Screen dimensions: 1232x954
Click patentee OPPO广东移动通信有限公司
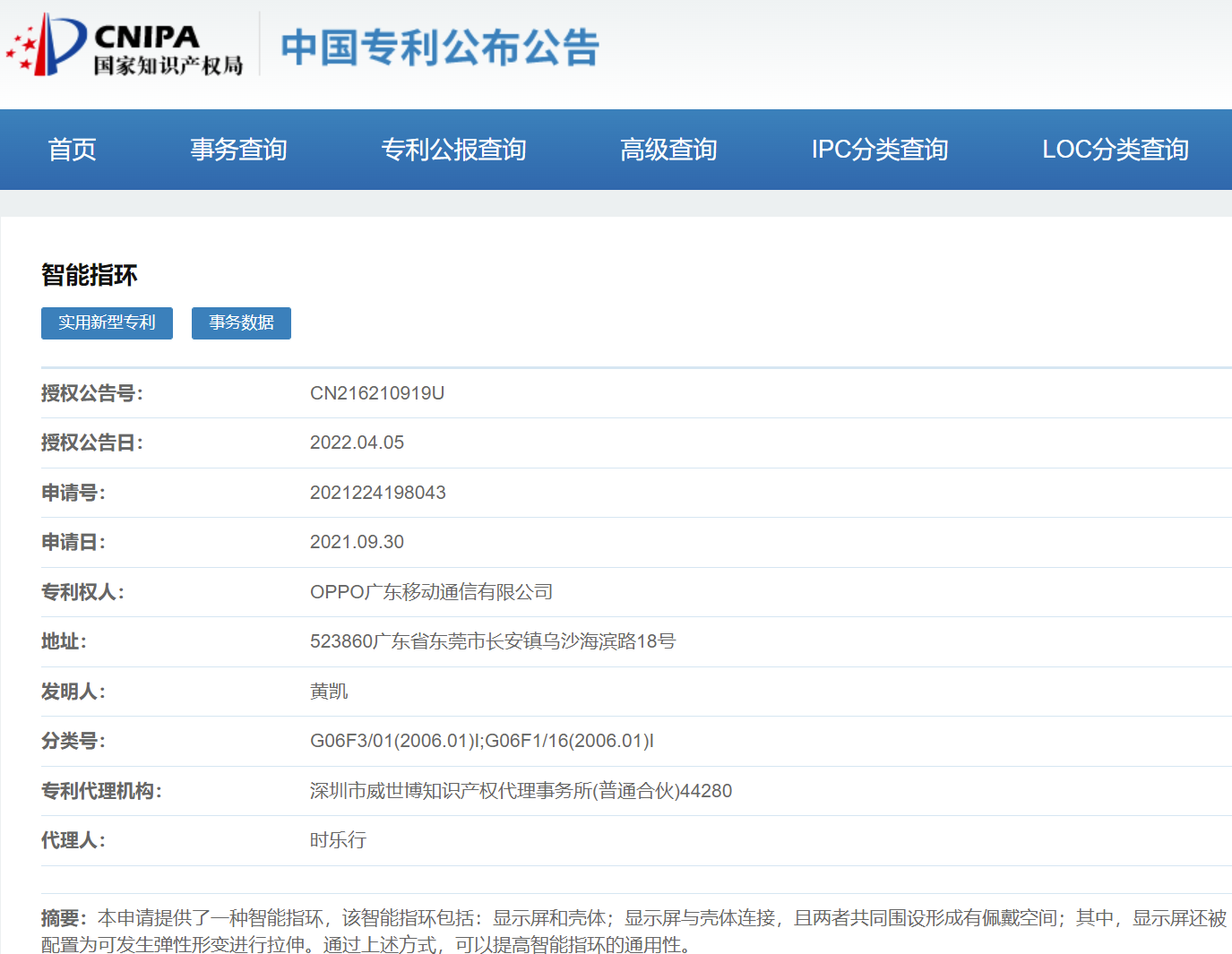point(431,591)
